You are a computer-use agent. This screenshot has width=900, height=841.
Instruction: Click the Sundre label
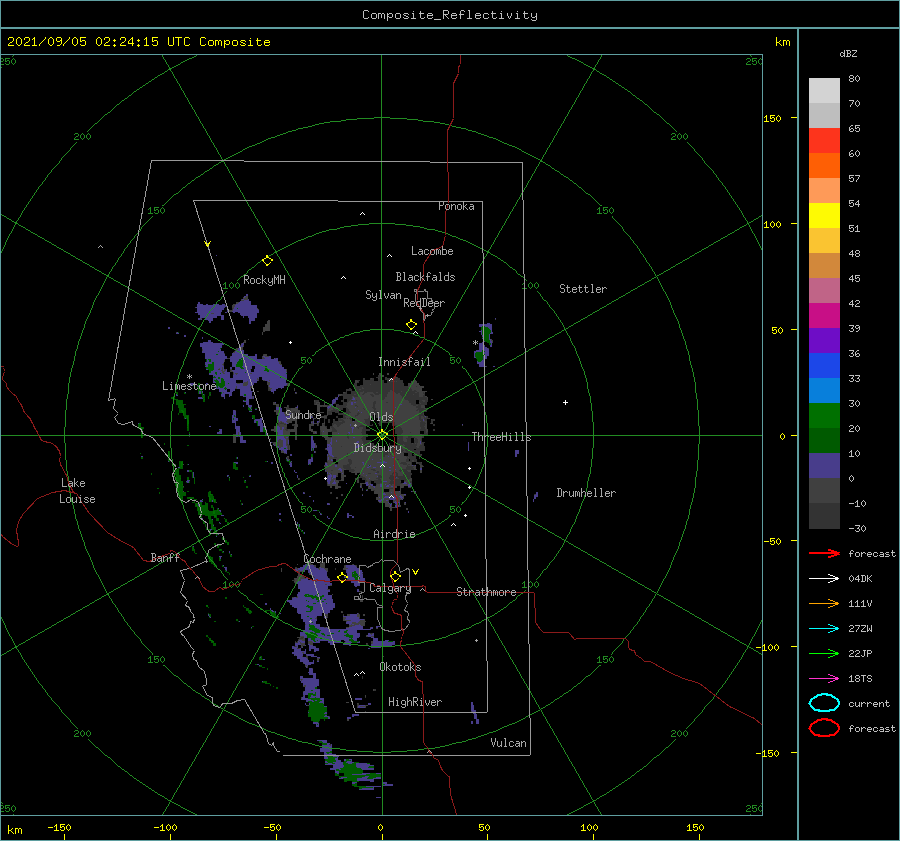tap(303, 414)
